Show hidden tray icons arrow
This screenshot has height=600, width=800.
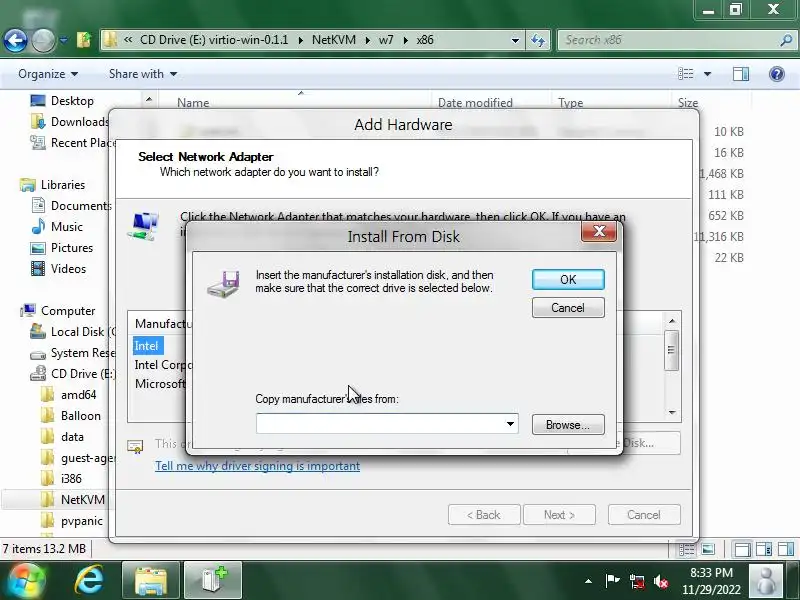point(588,581)
